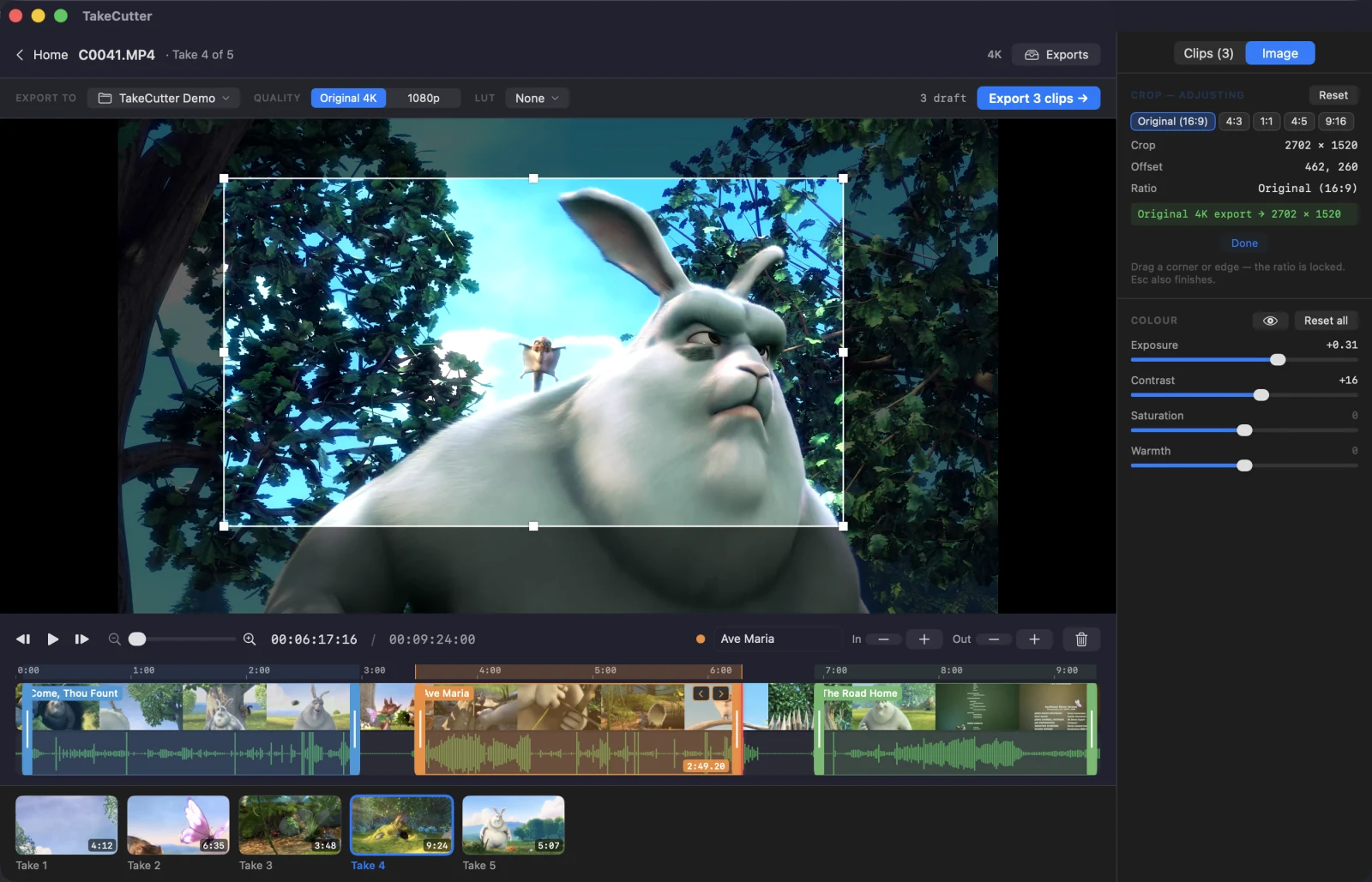Choose 4:5 crop ratio

(x=1299, y=122)
